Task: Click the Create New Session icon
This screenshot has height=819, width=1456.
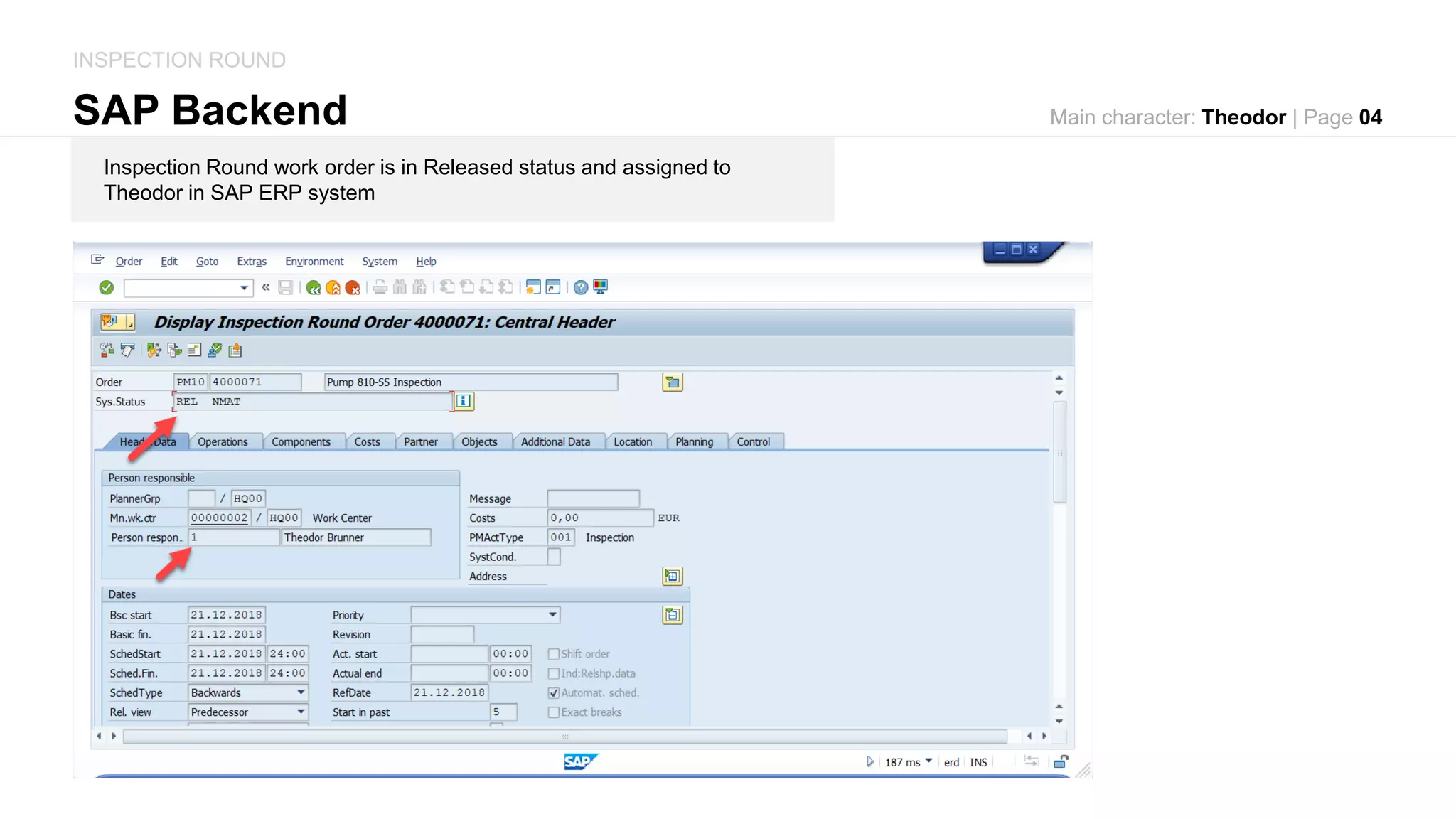Action: tap(533, 287)
